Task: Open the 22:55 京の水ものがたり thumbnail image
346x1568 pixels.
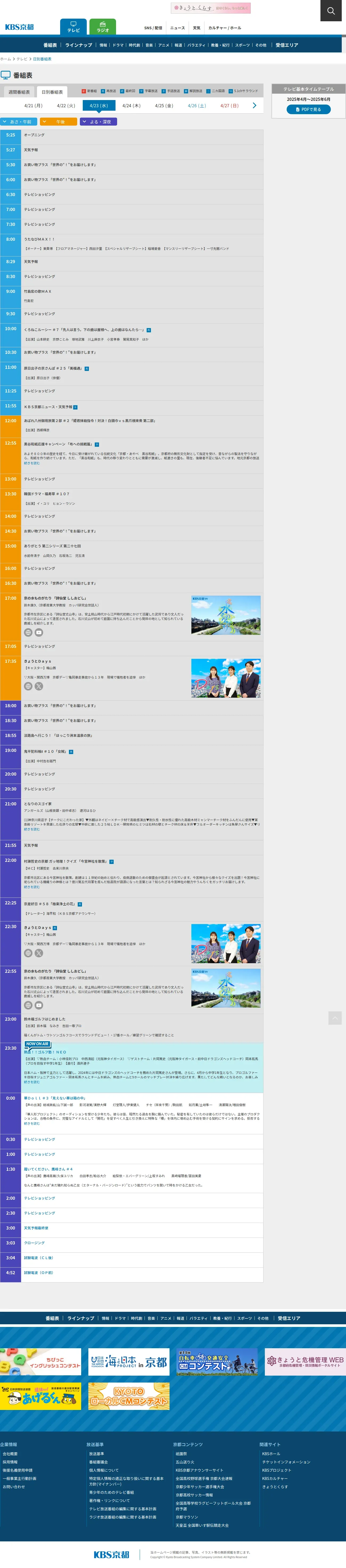Action: (226, 988)
